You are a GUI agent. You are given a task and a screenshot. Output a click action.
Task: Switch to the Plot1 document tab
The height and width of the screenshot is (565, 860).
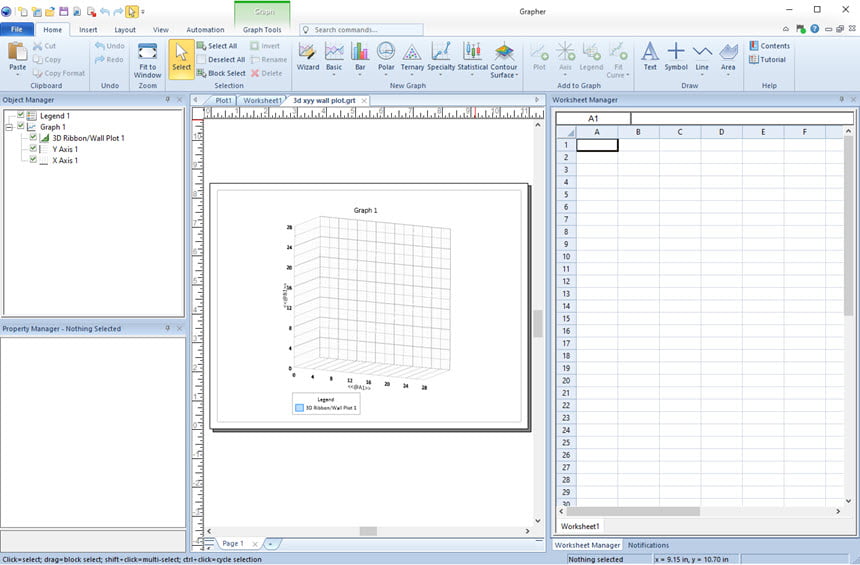(223, 100)
